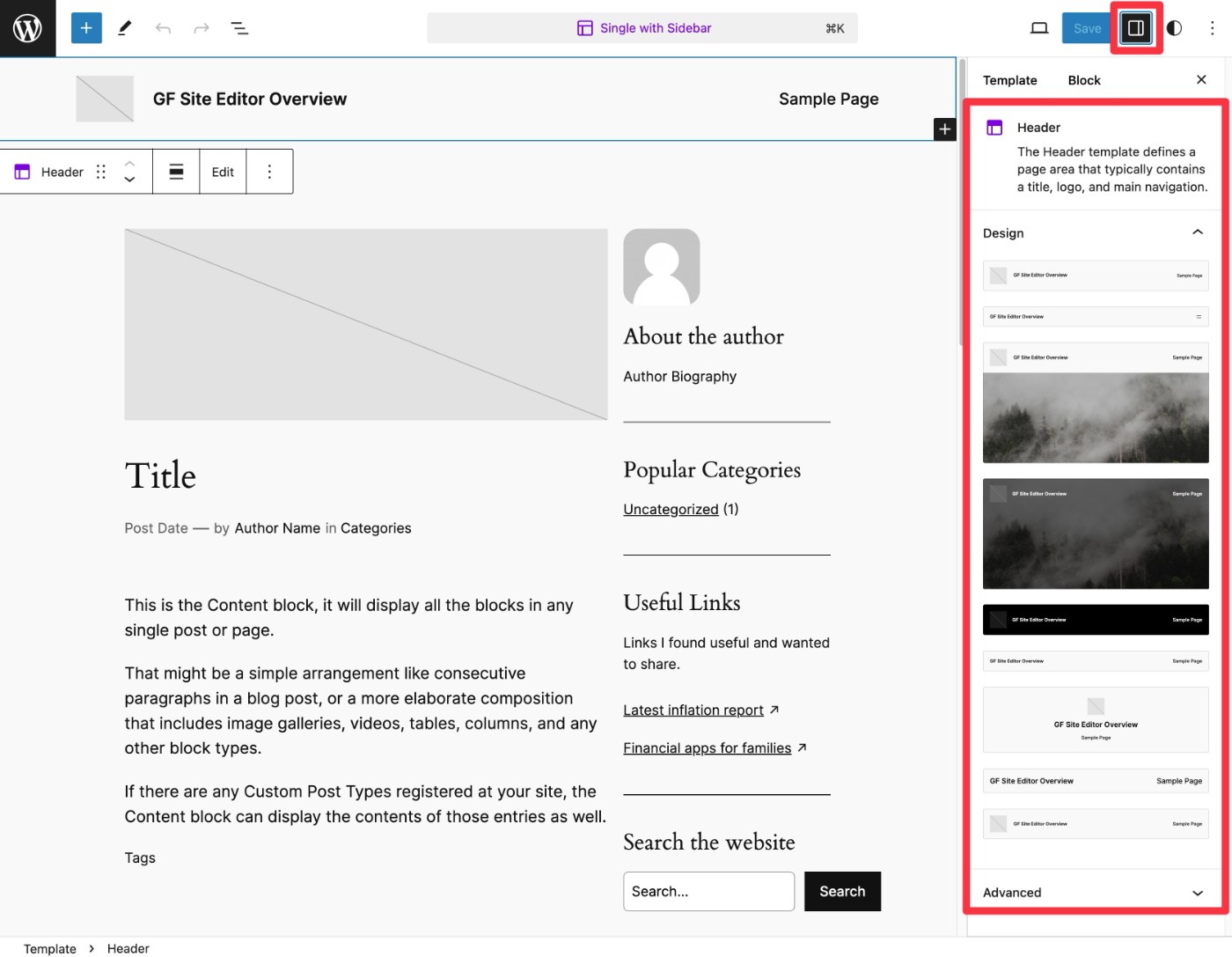
Task: Move Header block up
Action: (129, 163)
